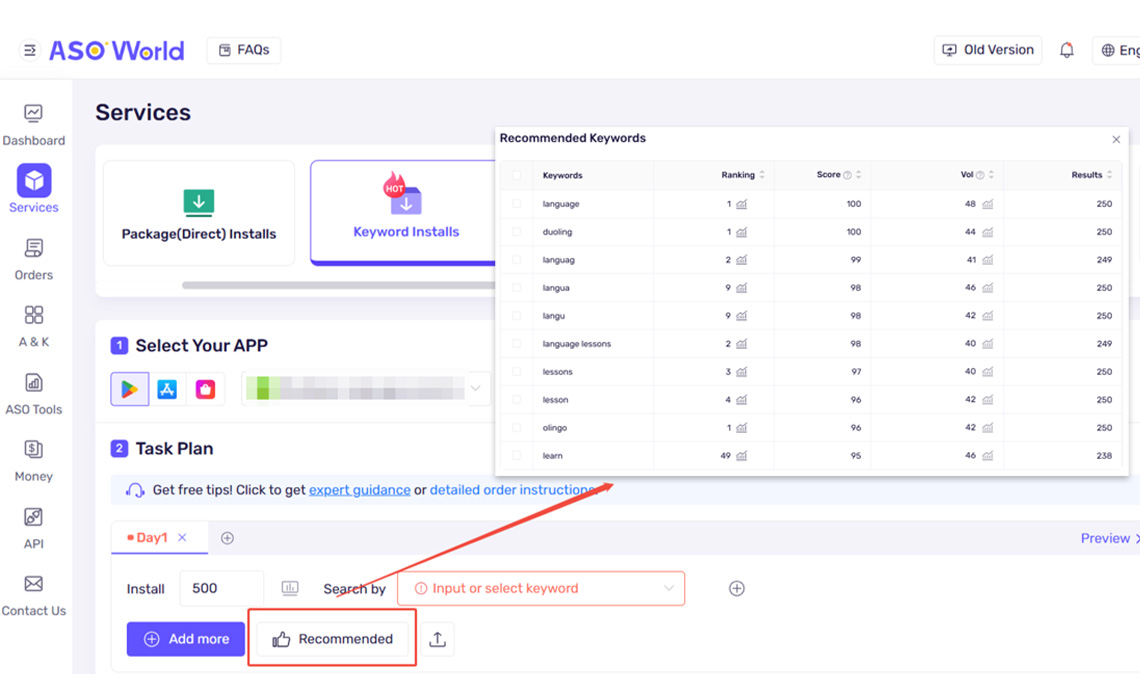Viewport: 1140px width, 700px height.
Task: Open Services in sidebar
Action: [x=33, y=189]
